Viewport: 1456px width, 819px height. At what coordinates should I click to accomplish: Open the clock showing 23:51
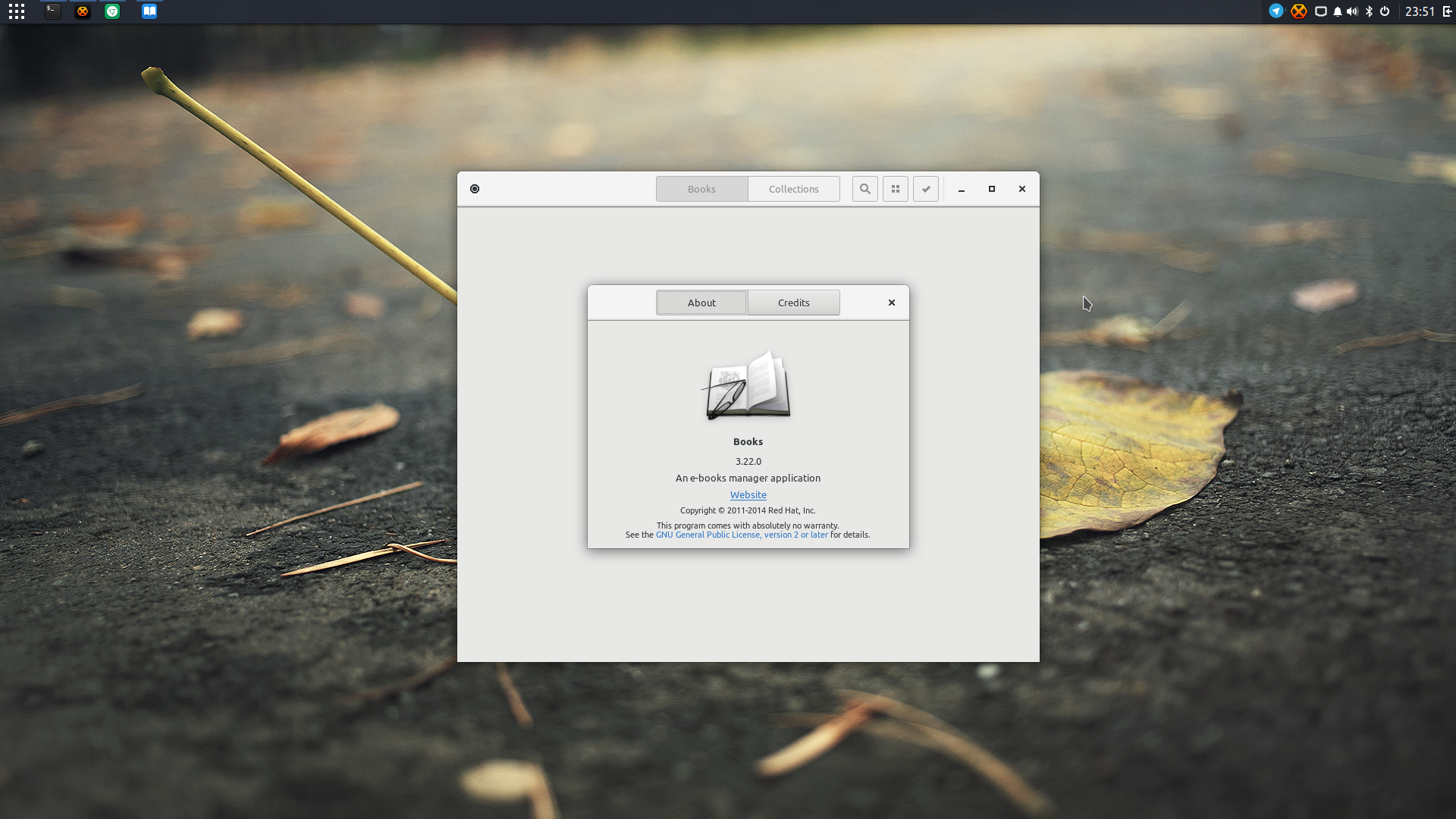click(x=1420, y=11)
